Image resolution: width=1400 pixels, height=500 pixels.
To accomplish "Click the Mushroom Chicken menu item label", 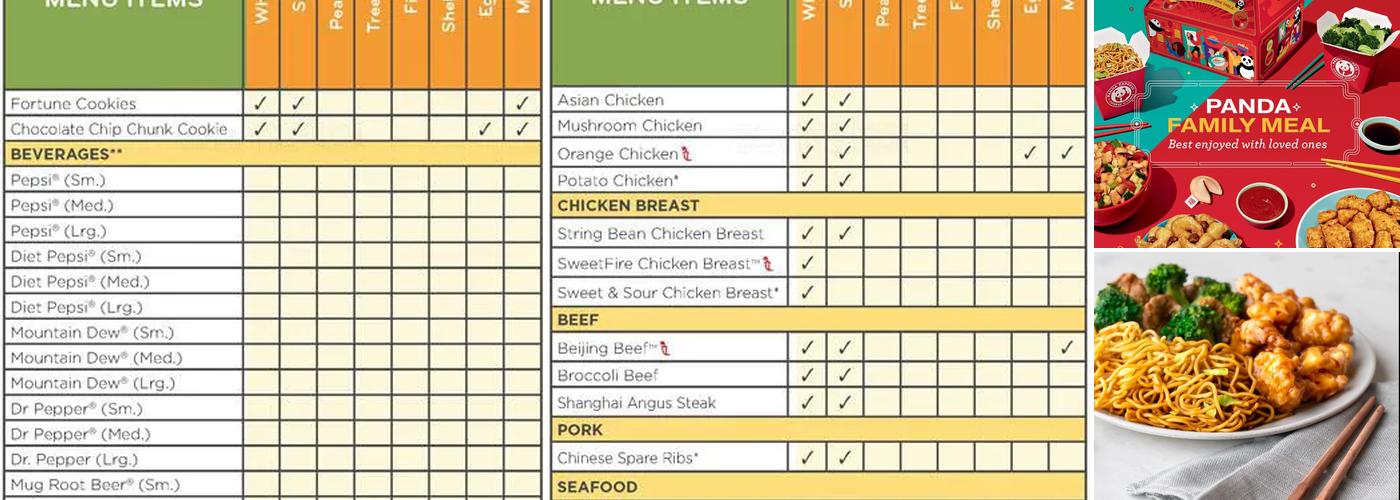I will click(x=629, y=126).
